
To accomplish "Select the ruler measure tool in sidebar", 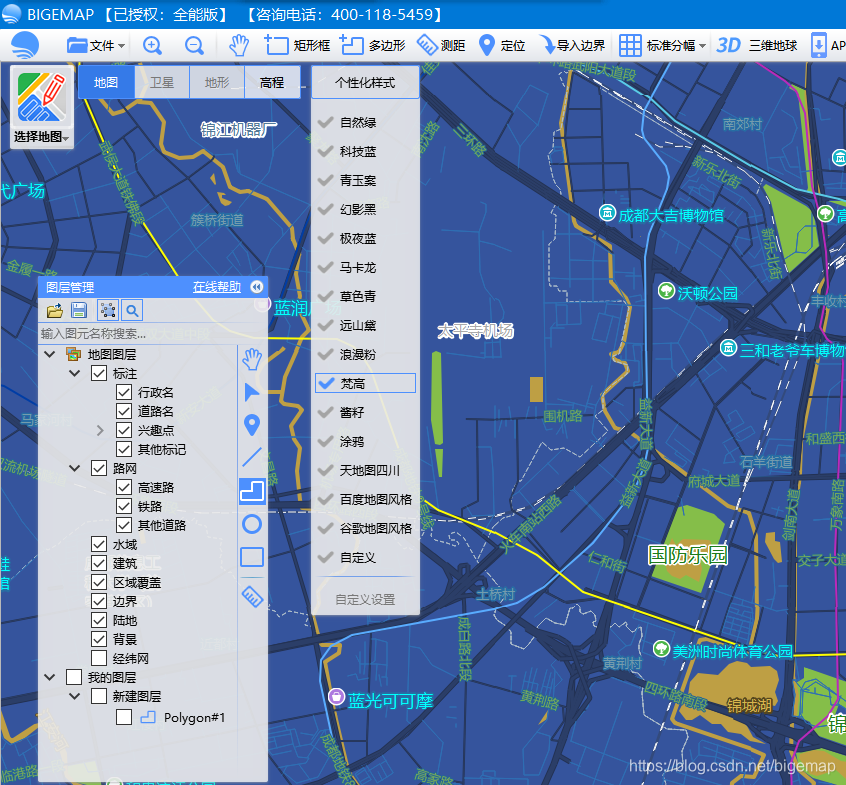I will [252, 596].
